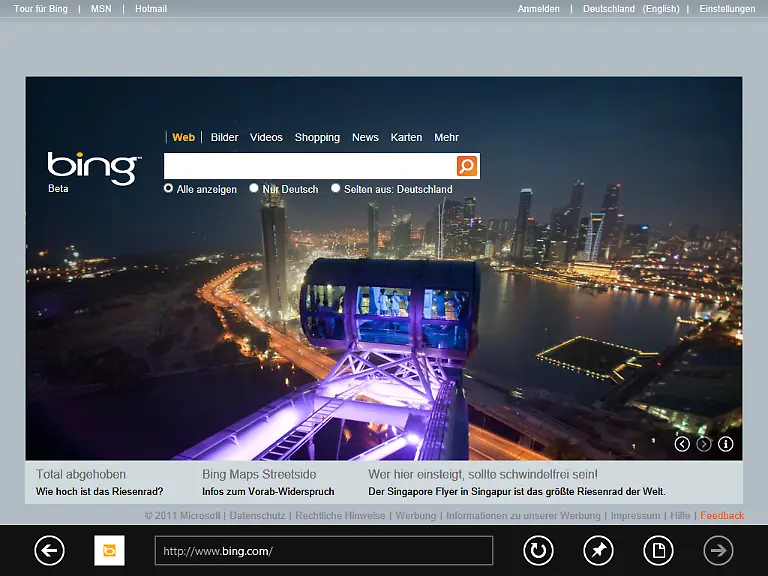The width and height of the screenshot is (768, 576).
Task: Open the Tour für Bing link
Action: pyautogui.click(x=41, y=9)
